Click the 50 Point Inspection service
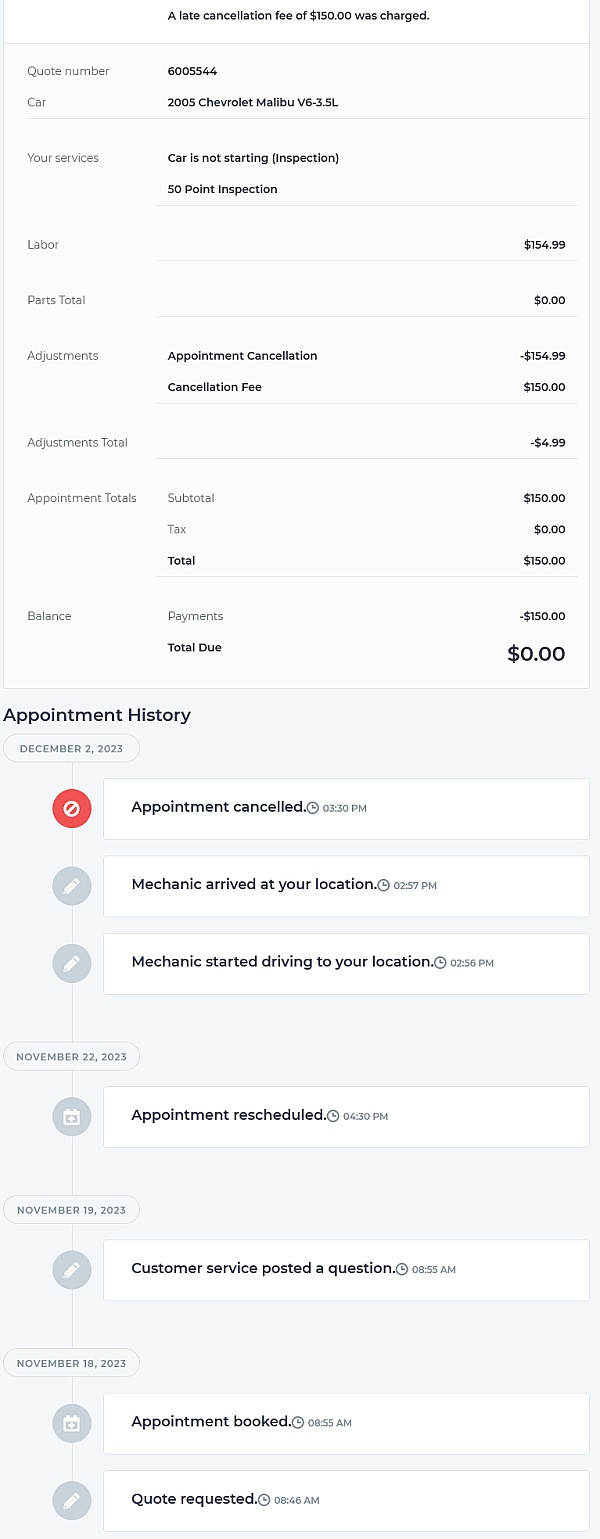The height and width of the screenshot is (1539, 600). [223, 189]
